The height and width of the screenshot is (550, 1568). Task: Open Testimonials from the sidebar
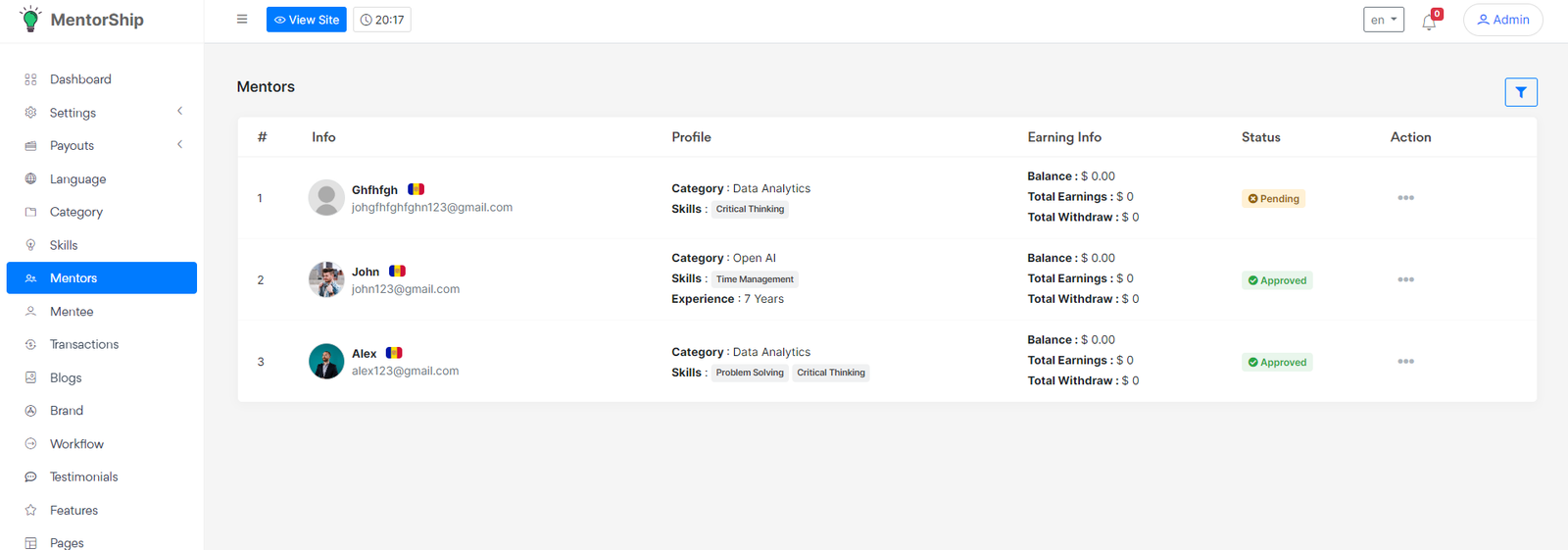pos(83,476)
